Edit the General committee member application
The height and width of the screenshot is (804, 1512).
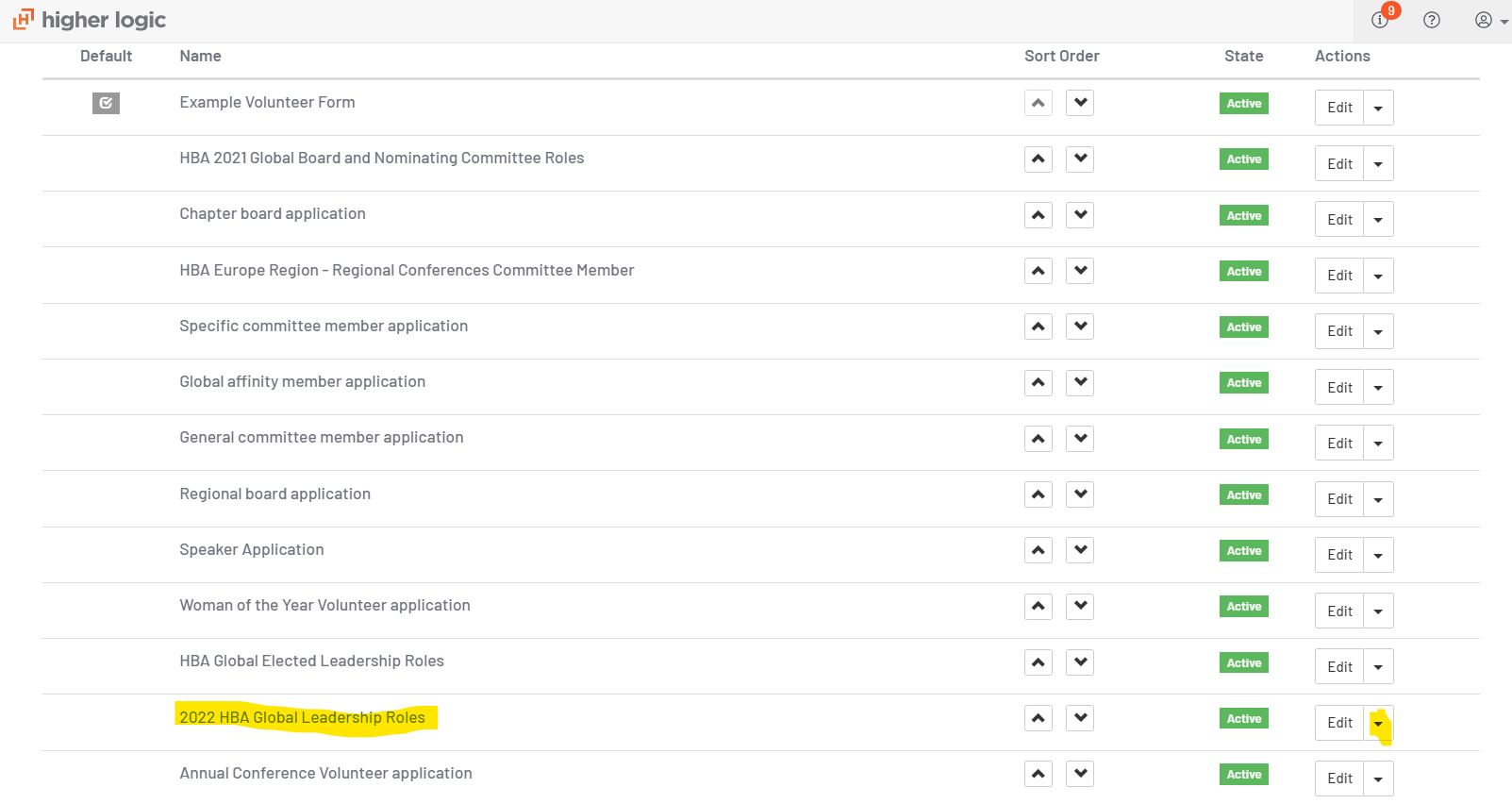click(x=1339, y=443)
